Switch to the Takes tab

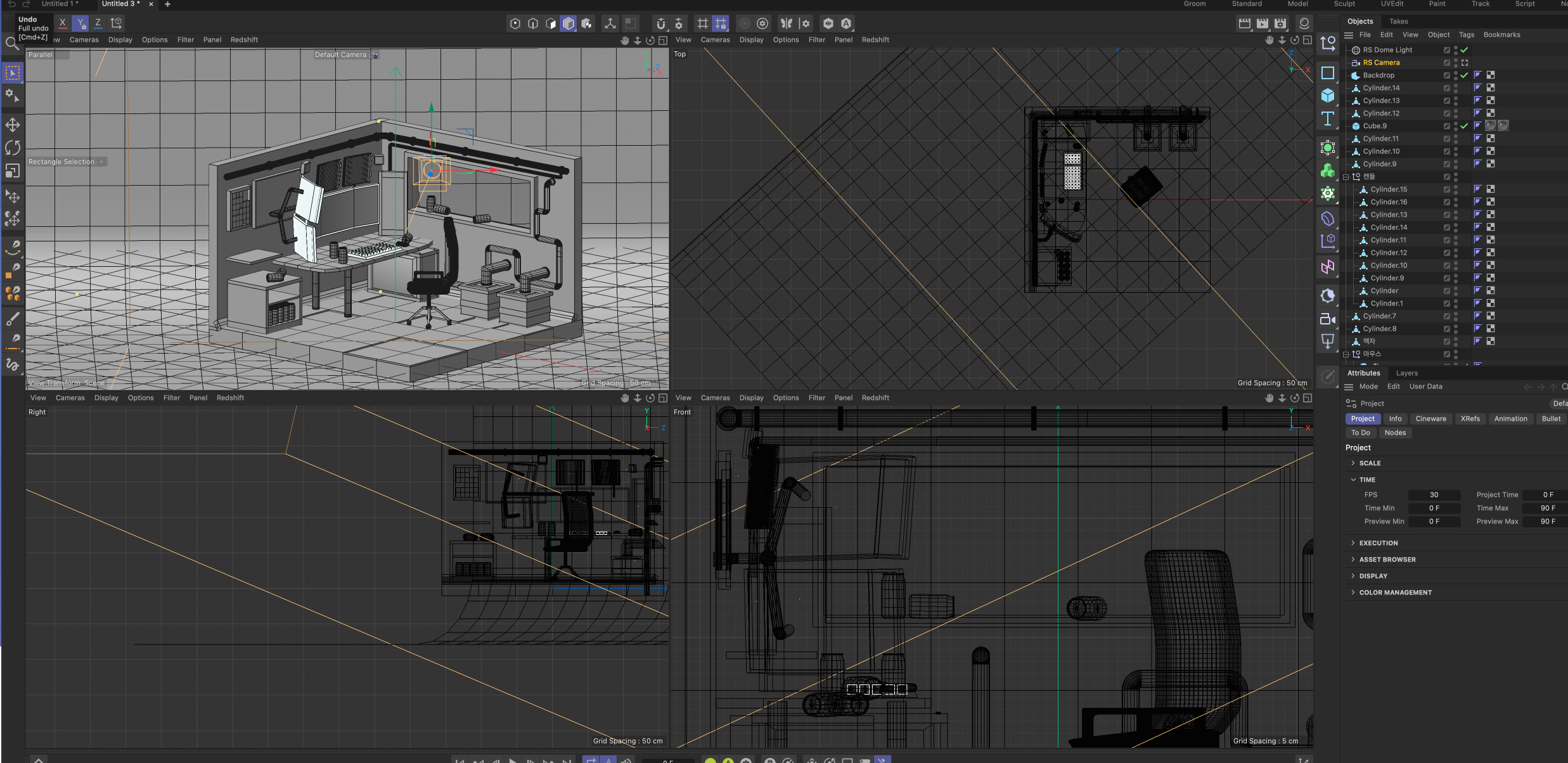click(x=1399, y=22)
